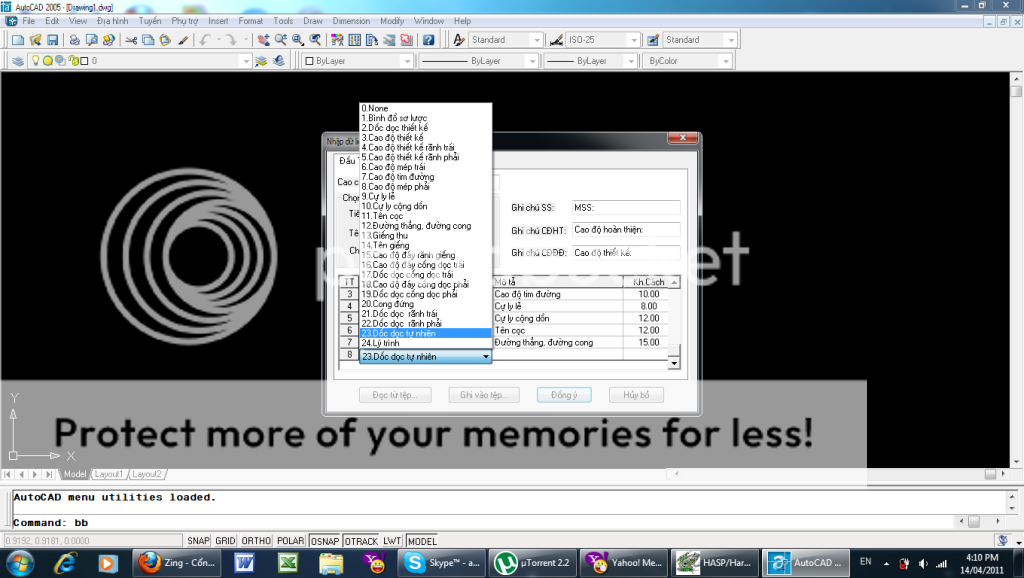Click the 'Đọc từ tệp...' button
Image resolution: width=1024 pixels, height=578 pixels.
tap(395, 395)
